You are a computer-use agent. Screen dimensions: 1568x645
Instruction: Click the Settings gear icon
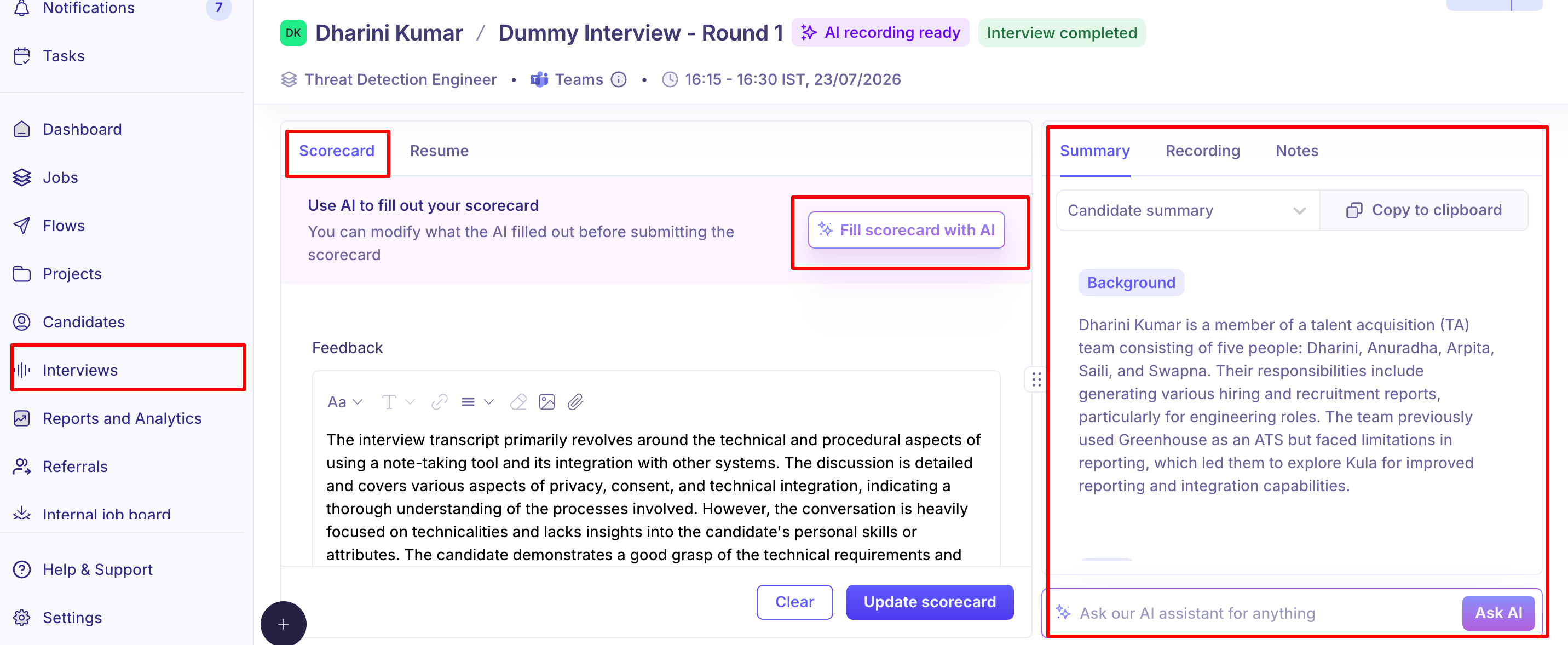point(22,618)
